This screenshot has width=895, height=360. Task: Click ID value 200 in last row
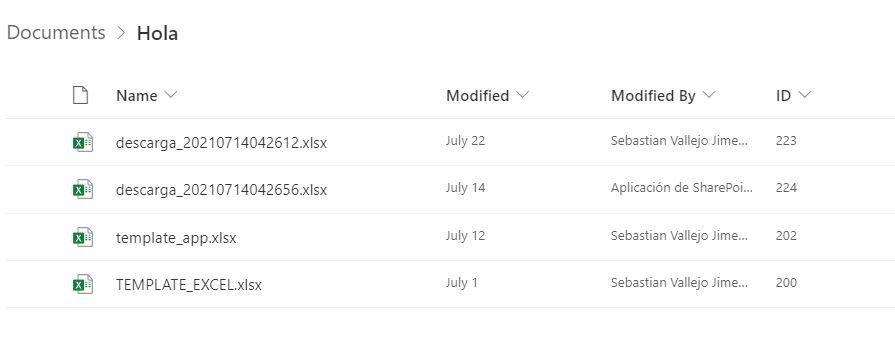pyautogui.click(x=786, y=282)
